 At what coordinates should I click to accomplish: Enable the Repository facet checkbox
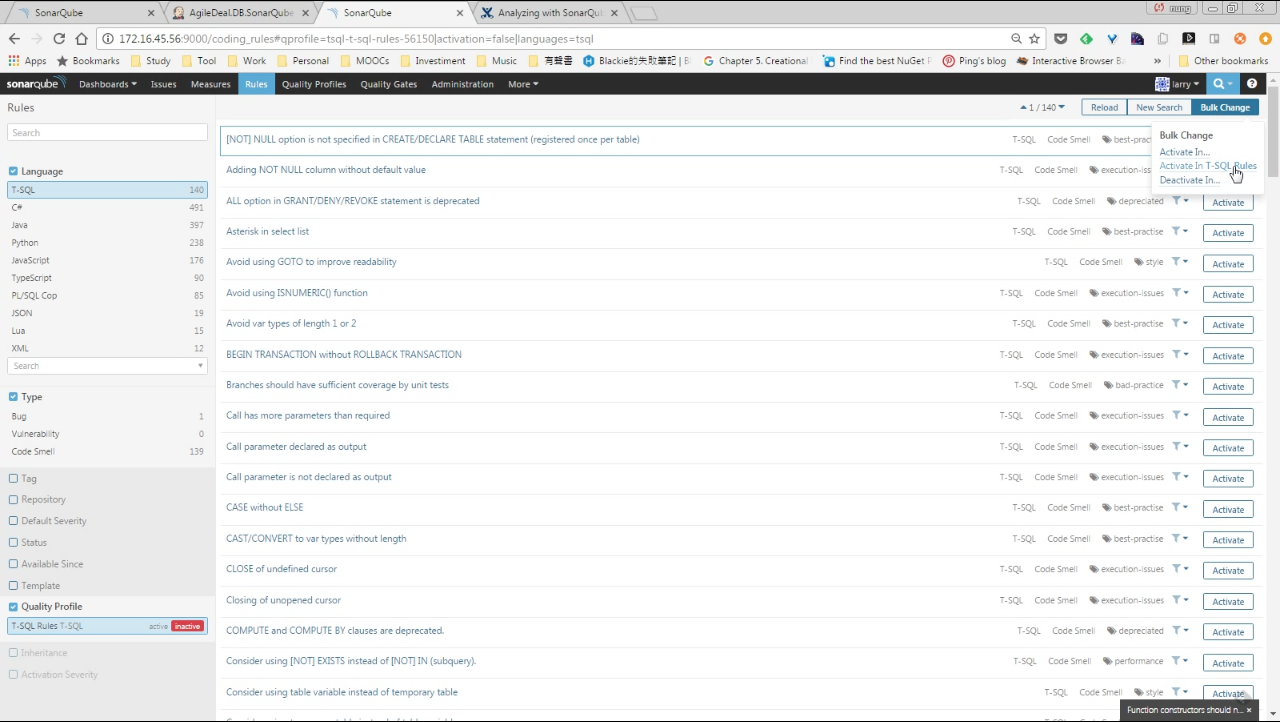13,499
